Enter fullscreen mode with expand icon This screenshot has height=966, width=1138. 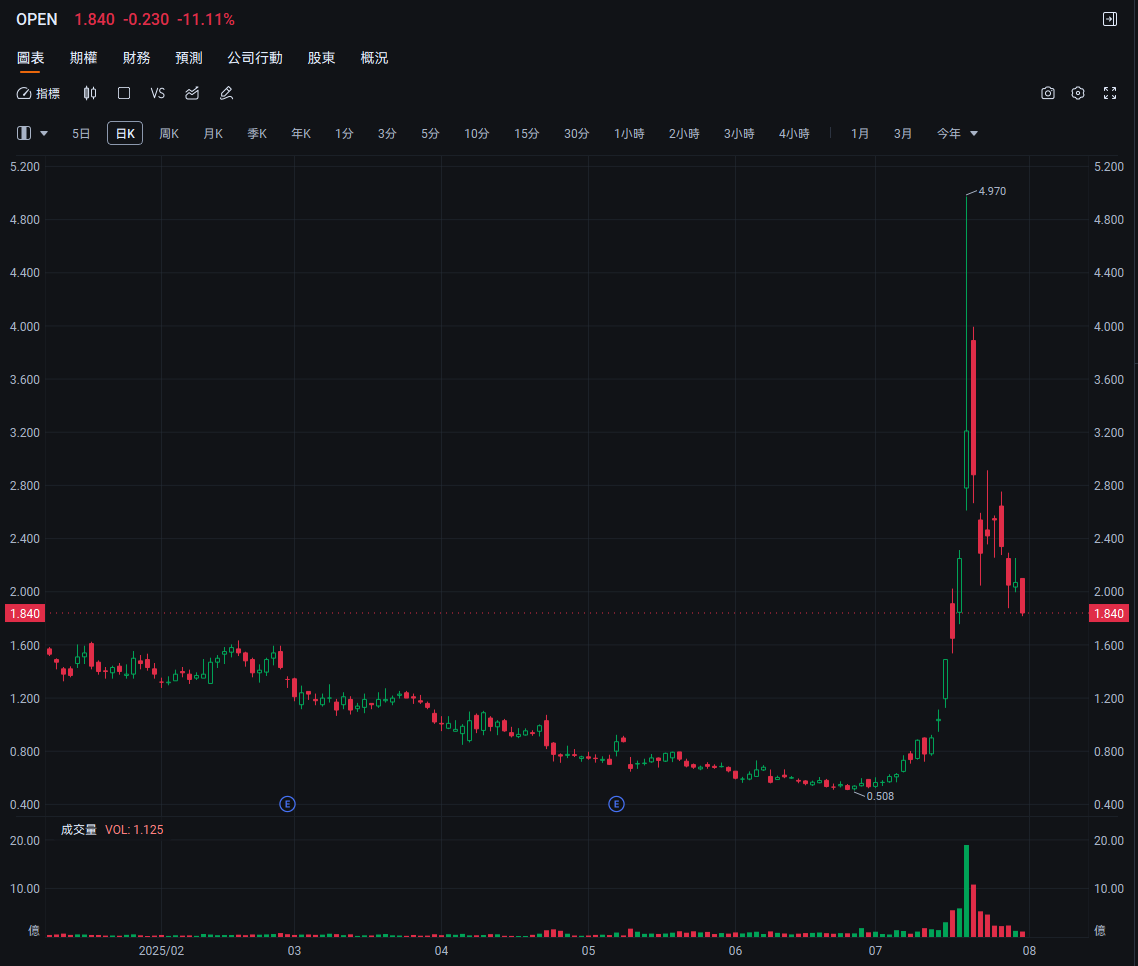1110,93
